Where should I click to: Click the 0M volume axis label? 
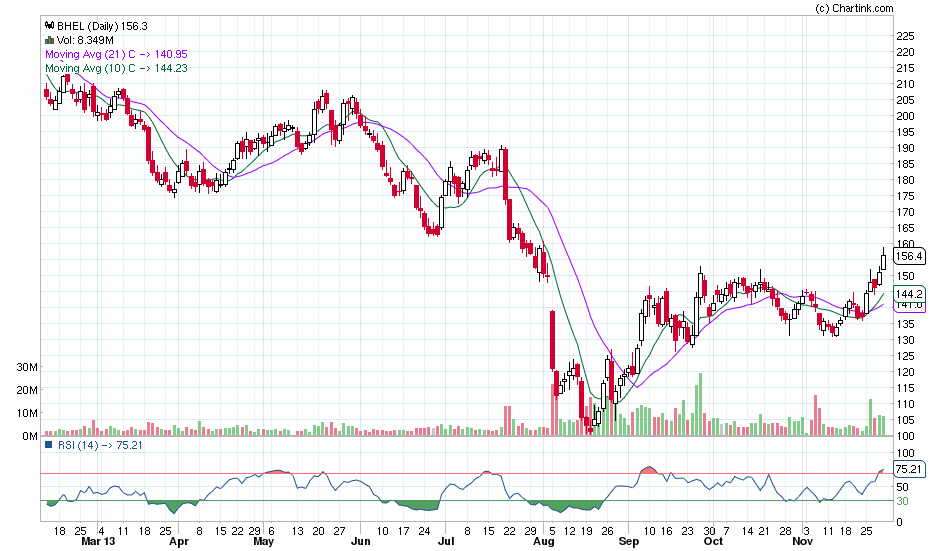tap(30, 437)
